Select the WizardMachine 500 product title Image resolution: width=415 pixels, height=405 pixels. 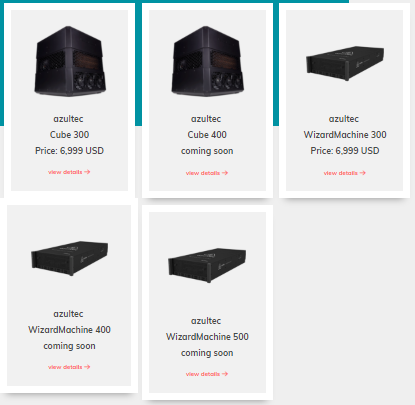point(207,337)
